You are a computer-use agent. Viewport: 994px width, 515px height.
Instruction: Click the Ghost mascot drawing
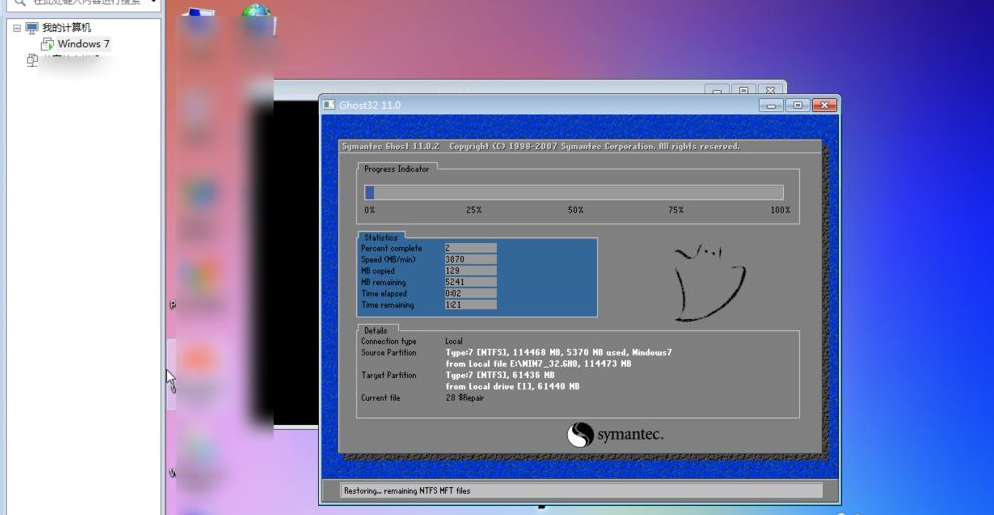[708, 280]
